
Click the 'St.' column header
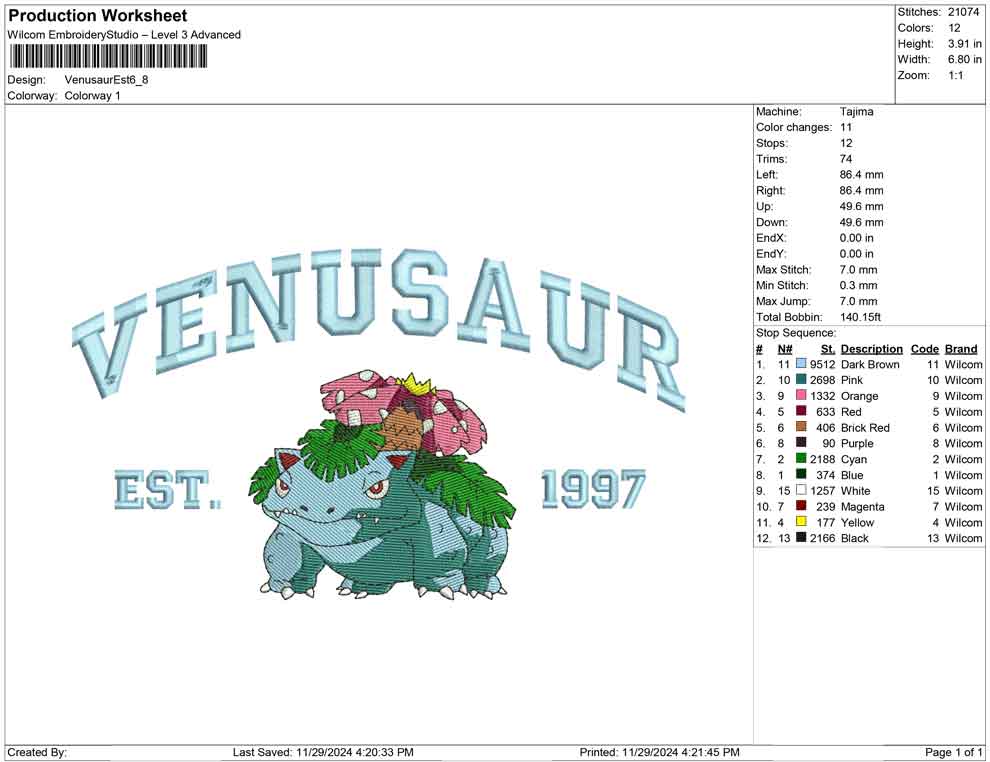[828, 348]
